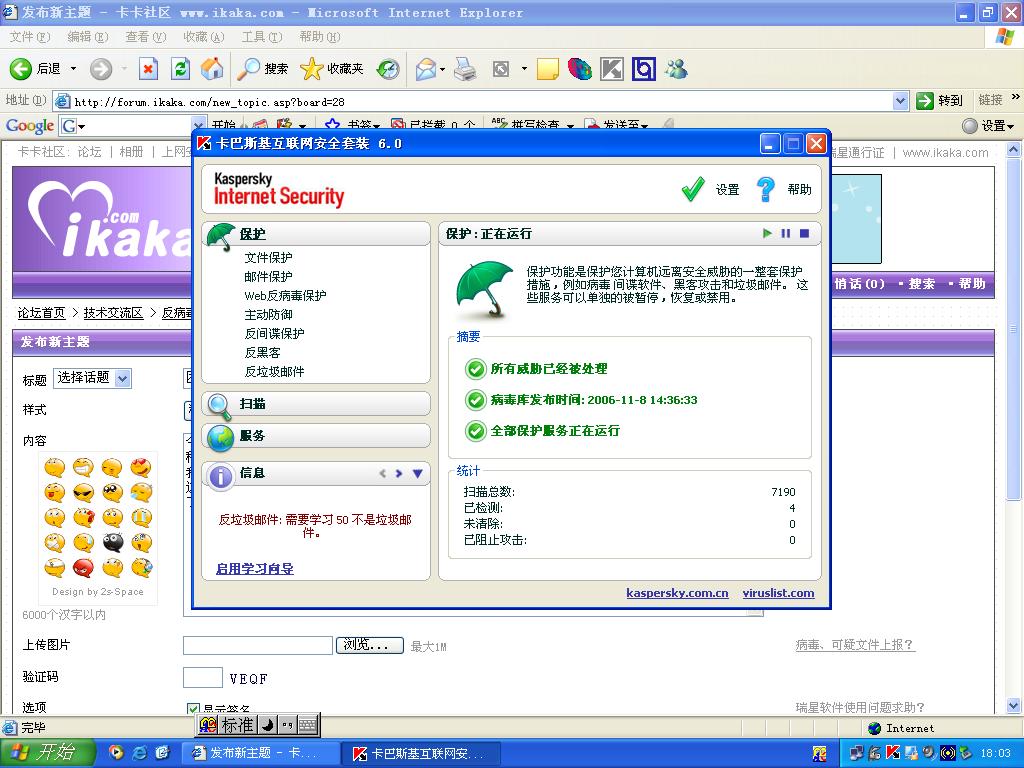Click the Messenger people icon in toolbar
Image resolution: width=1024 pixels, height=768 pixels.
click(x=677, y=69)
